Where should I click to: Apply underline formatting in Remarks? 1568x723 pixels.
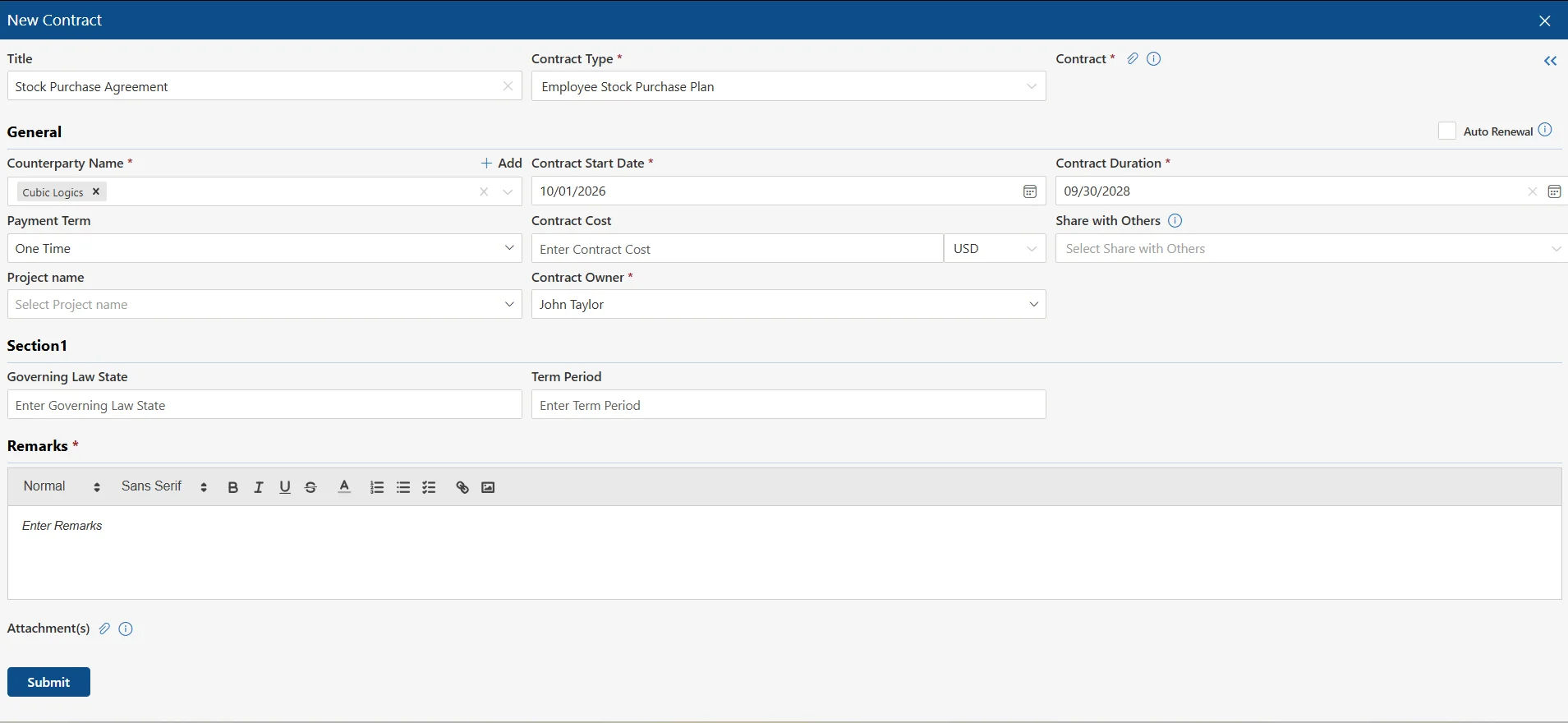pyautogui.click(x=285, y=487)
